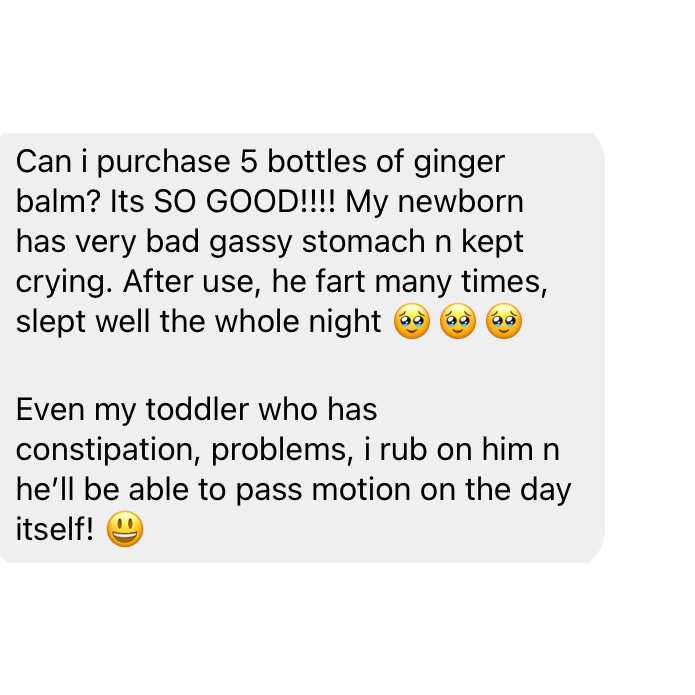This screenshot has height=695, width=695.
Task: Click the word "ginger" in the first line
Action: (459, 163)
